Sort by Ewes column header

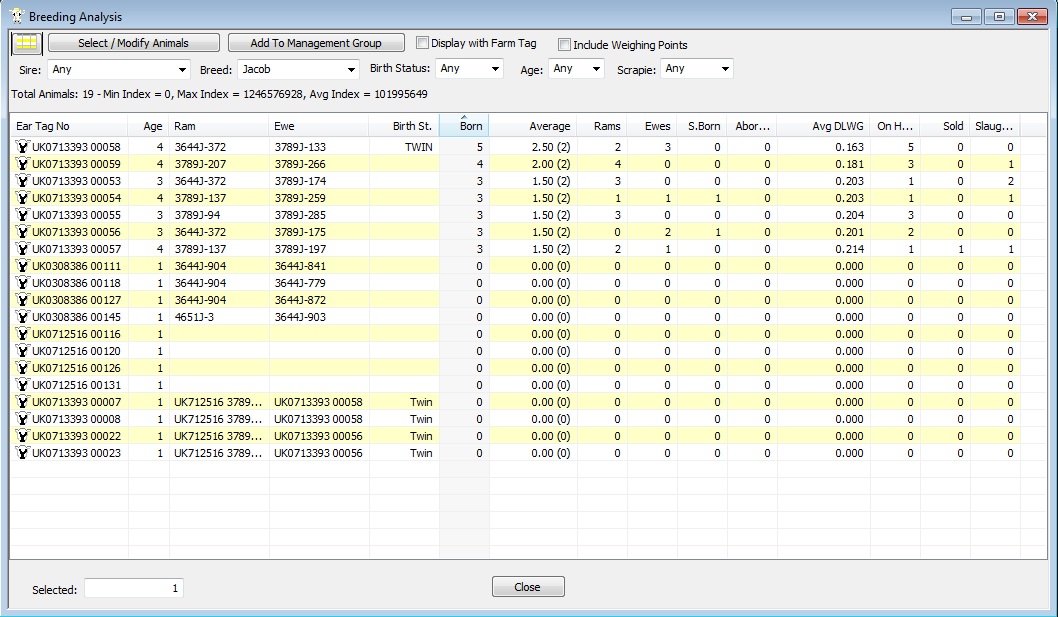click(x=652, y=126)
